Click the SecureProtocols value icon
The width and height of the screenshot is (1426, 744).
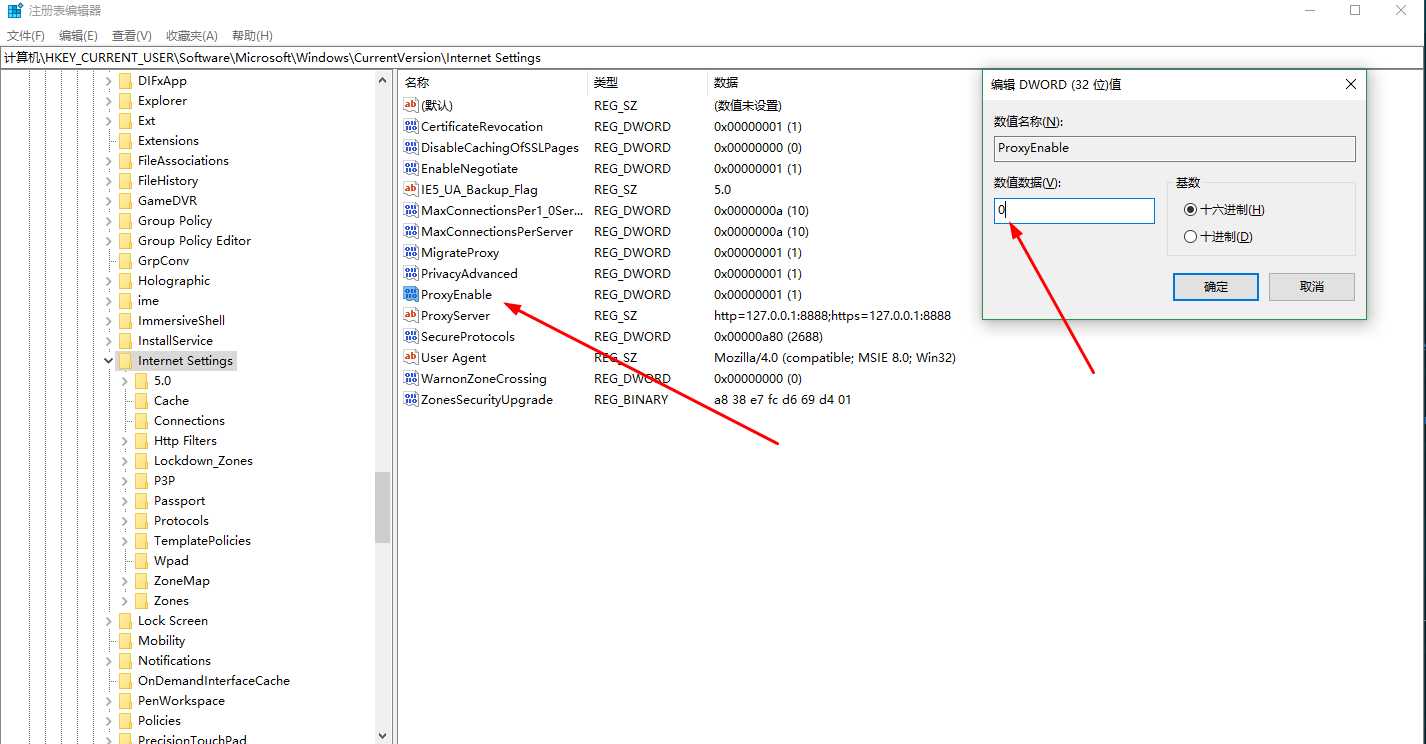pos(410,336)
